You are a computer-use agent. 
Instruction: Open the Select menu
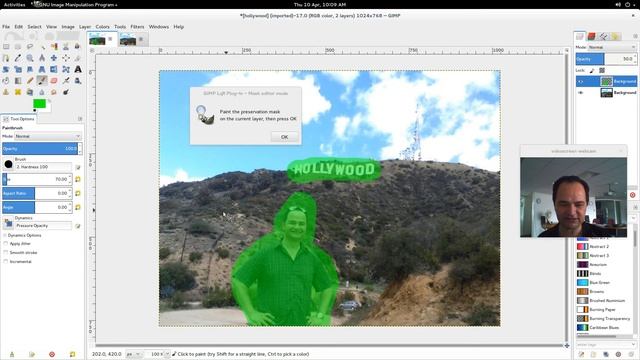pyautogui.click(x=34, y=27)
